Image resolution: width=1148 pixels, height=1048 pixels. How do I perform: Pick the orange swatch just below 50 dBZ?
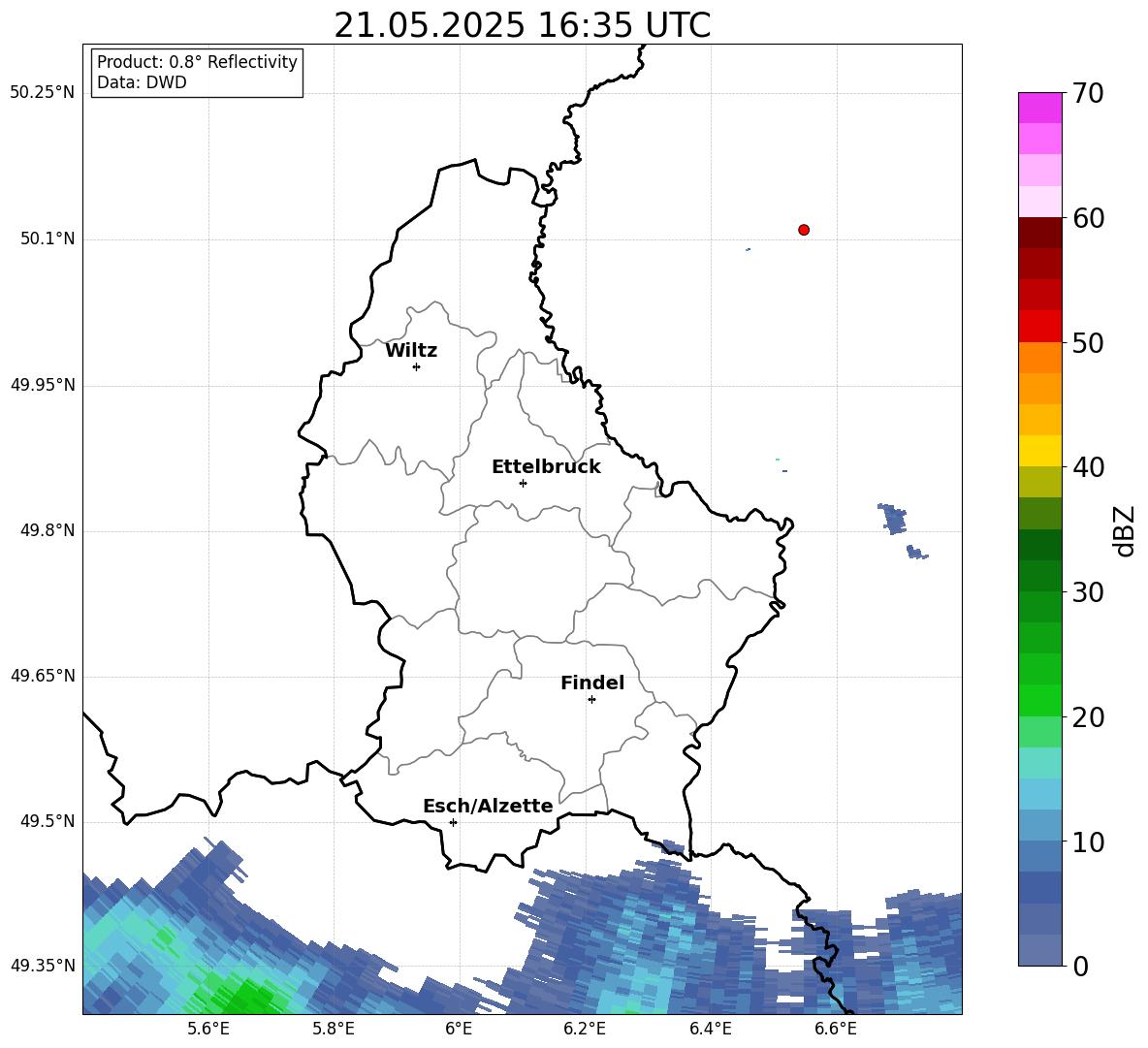click(1039, 358)
